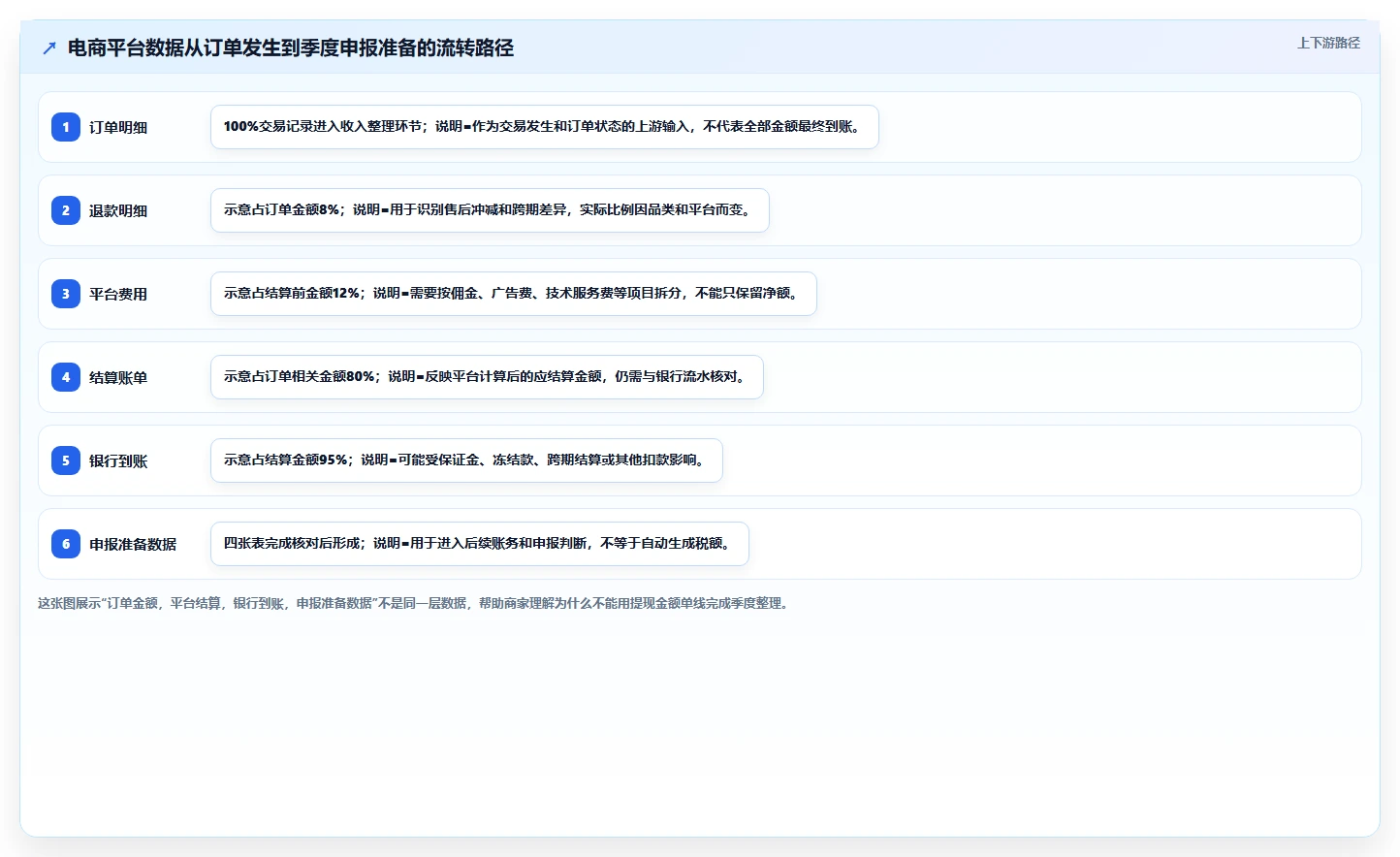Select the 银行到账 step label
Screen dimensions: 1400x857
118,460
